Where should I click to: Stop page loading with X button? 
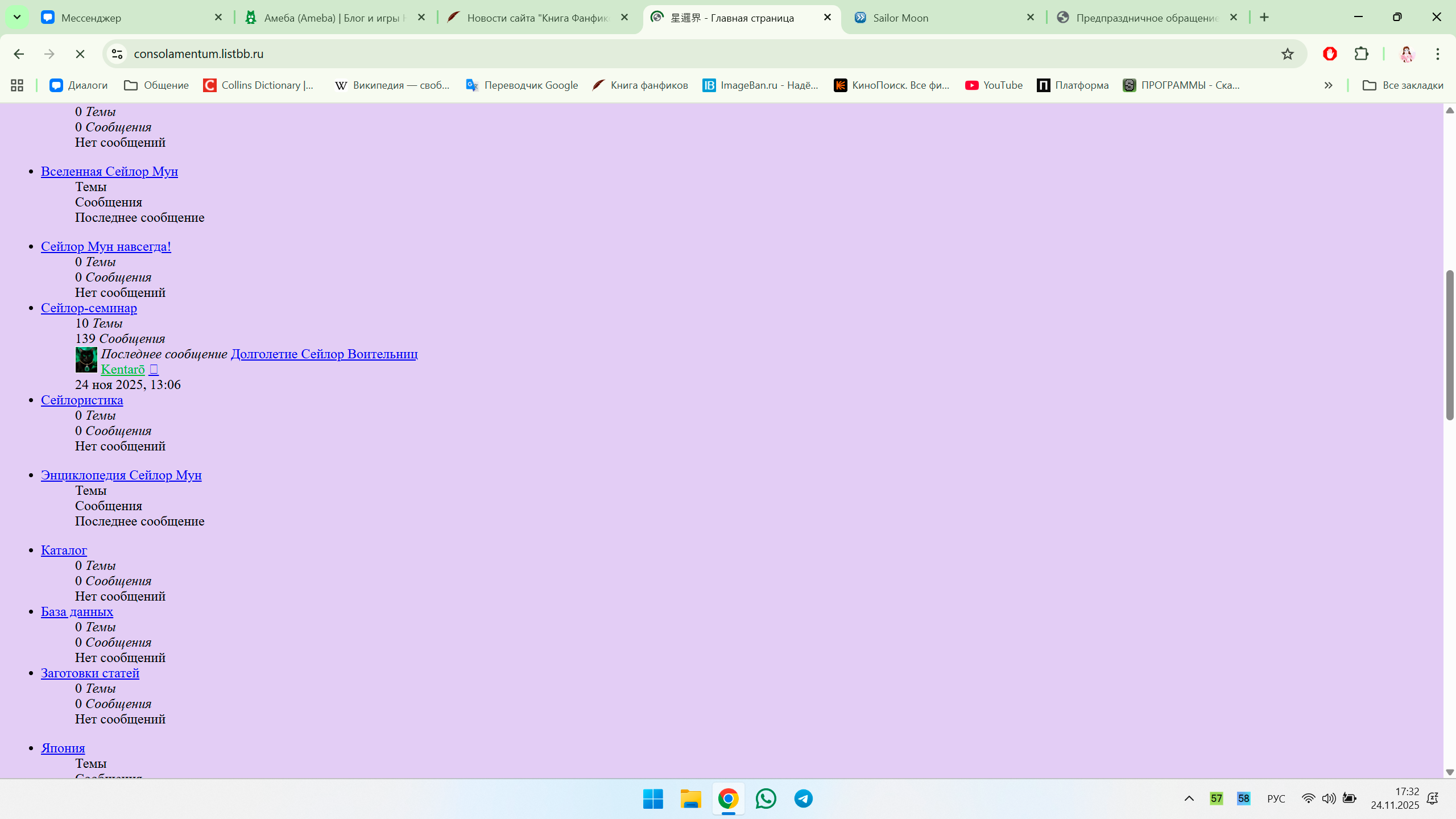[80, 54]
